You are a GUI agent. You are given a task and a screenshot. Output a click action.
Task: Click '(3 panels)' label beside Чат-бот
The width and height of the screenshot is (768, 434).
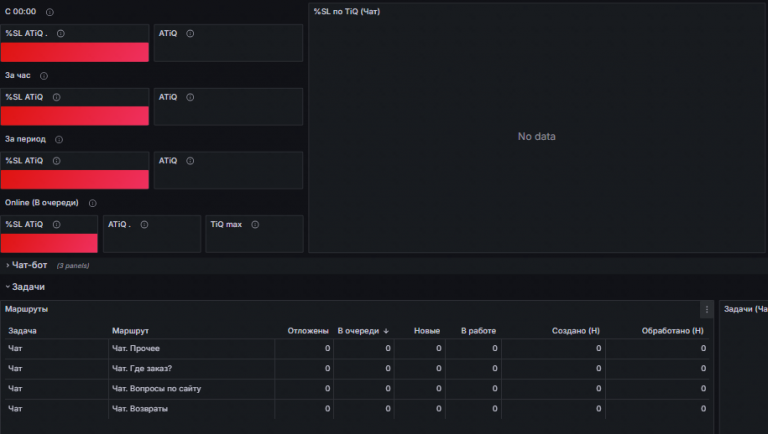pos(73,265)
